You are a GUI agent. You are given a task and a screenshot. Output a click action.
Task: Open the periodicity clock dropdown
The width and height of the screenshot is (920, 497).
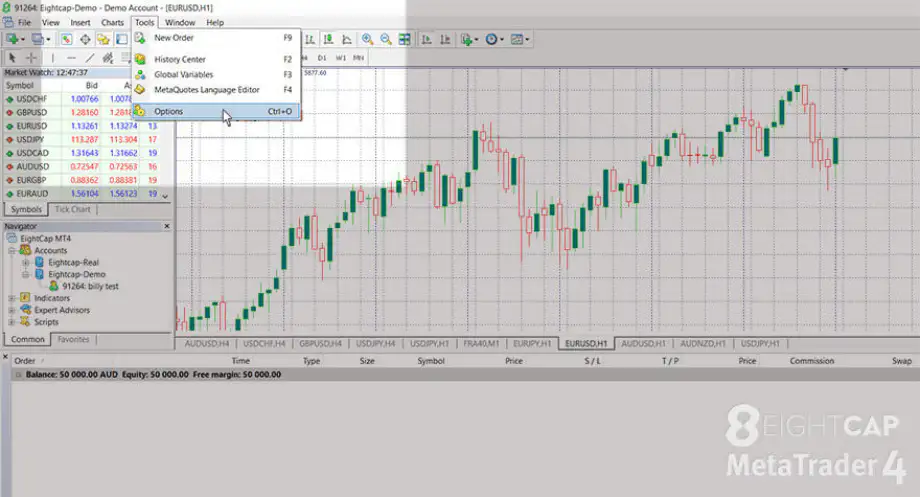(495, 39)
